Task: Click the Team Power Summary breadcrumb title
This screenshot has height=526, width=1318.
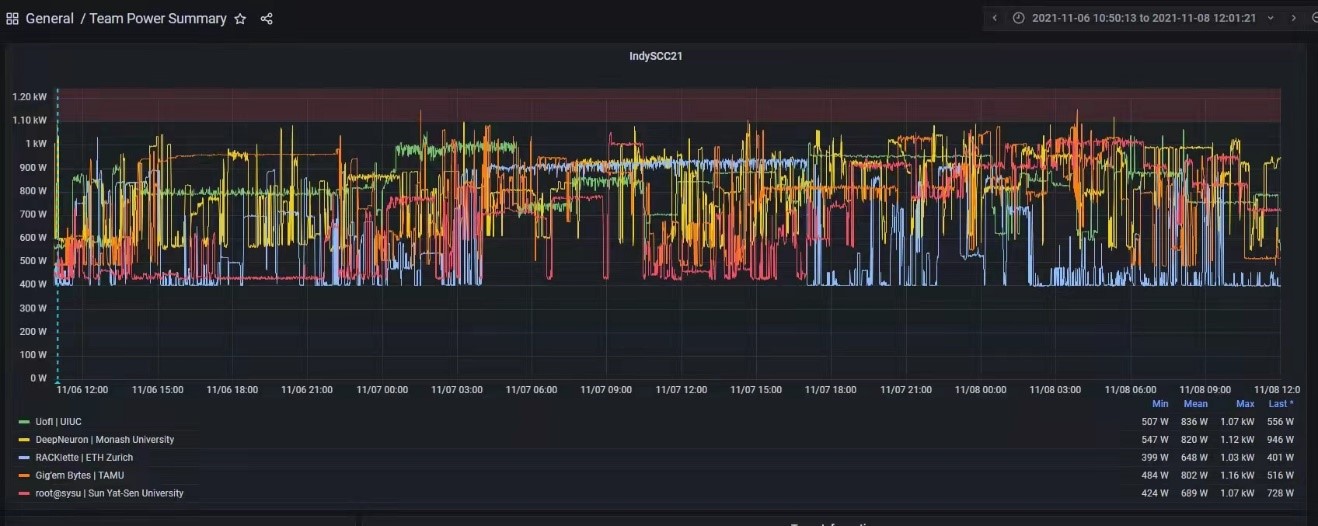Action: [158, 18]
